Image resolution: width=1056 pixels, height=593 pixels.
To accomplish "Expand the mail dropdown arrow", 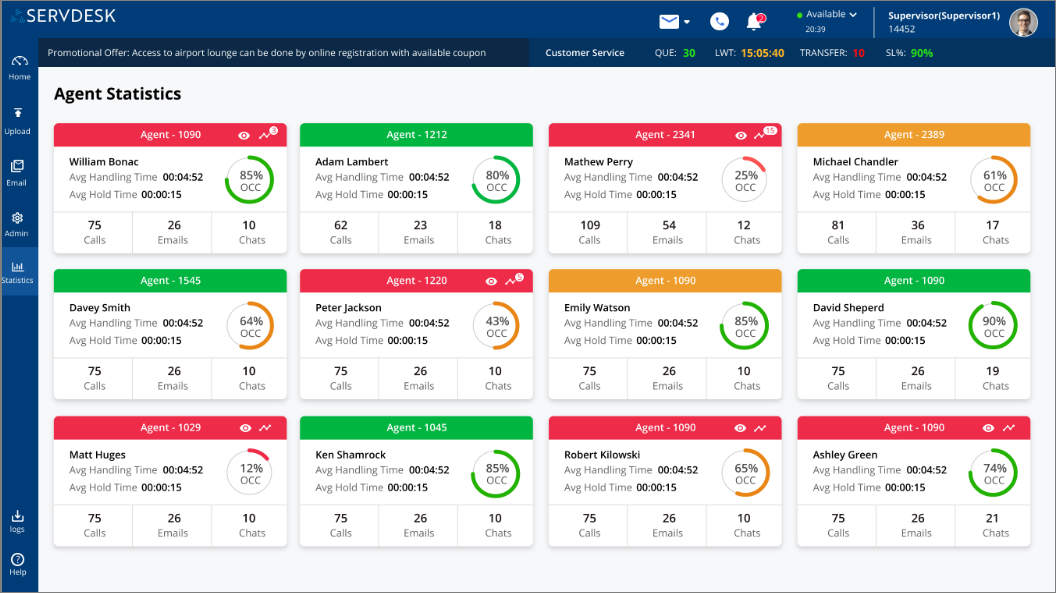I will click(687, 22).
